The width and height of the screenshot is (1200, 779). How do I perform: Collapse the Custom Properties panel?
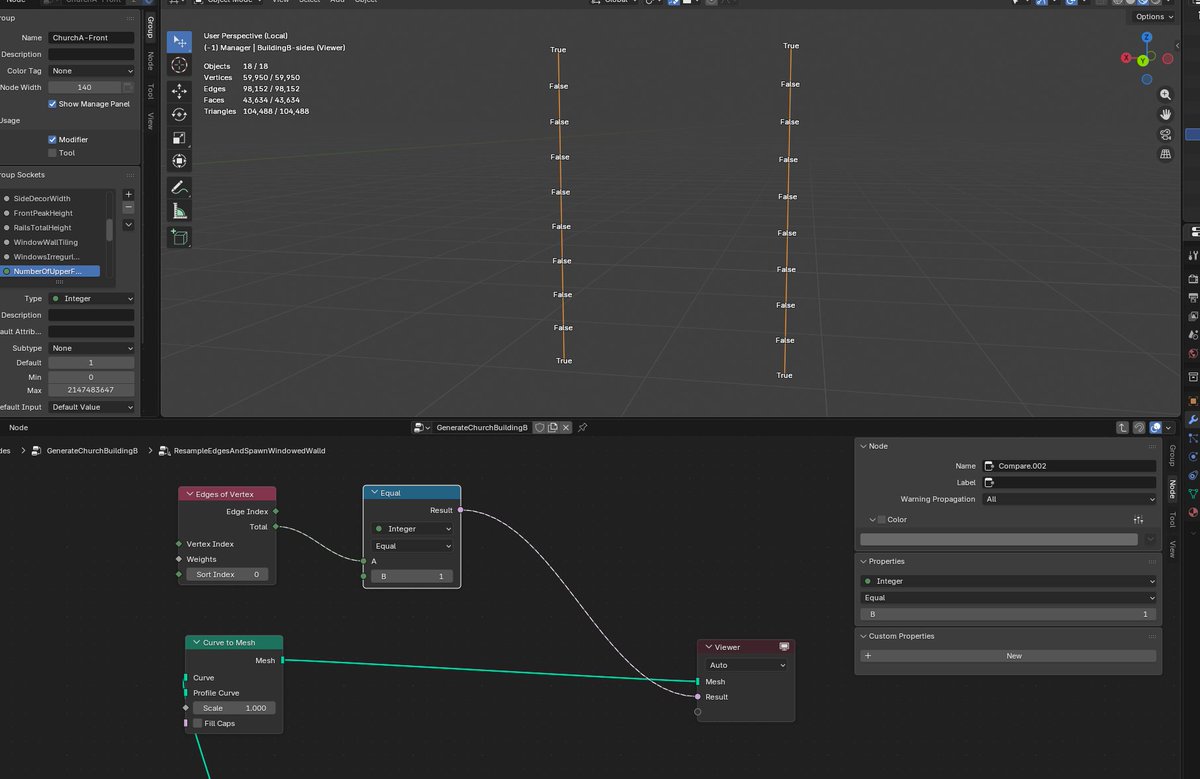coord(864,636)
